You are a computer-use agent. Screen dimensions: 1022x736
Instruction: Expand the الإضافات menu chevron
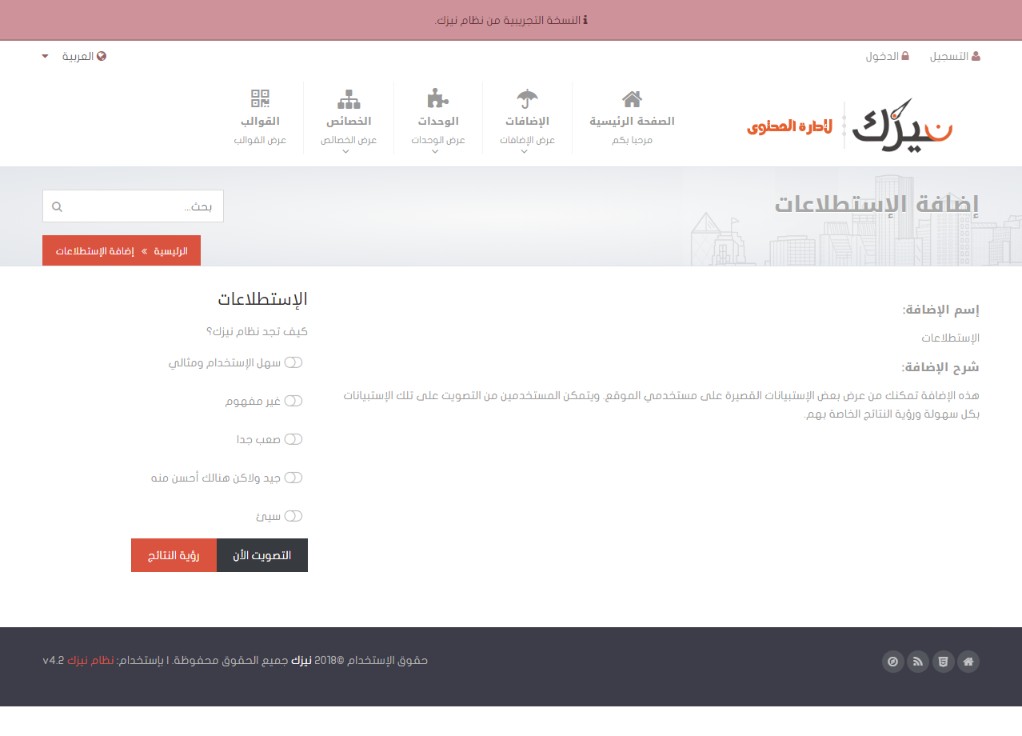[x=527, y=151]
